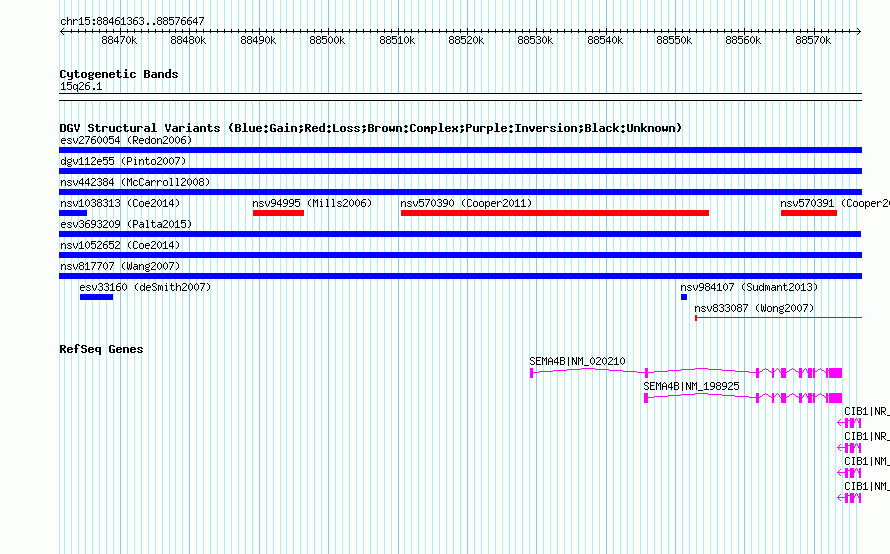Open variant esv2760054 (Redon2006) label

click(126, 140)
